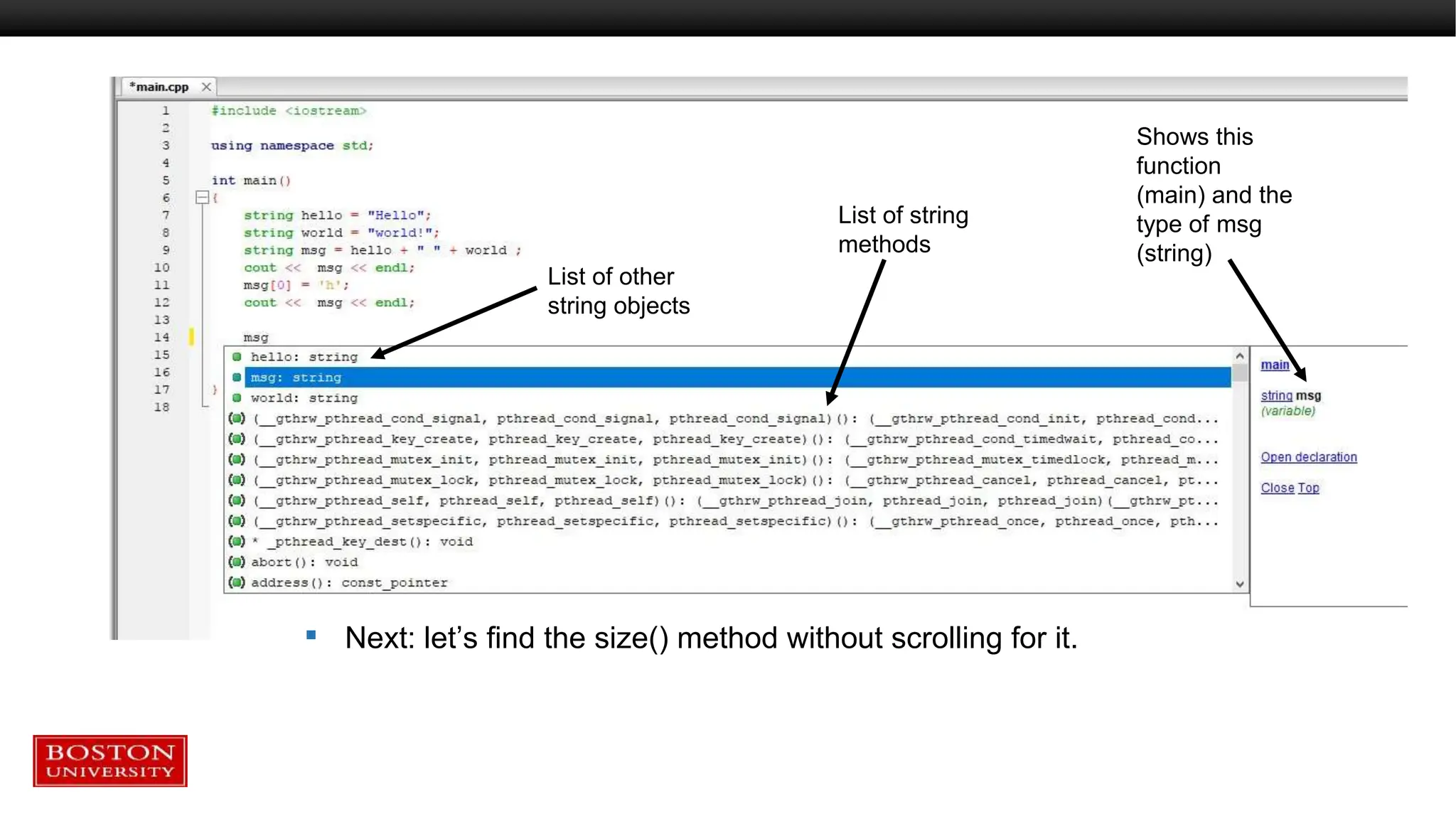Click the 'Close' link in info panel
Image resolution: width=1456 pixels, height=819 pixels.
pyautogui.click(x=1278, y=488)
